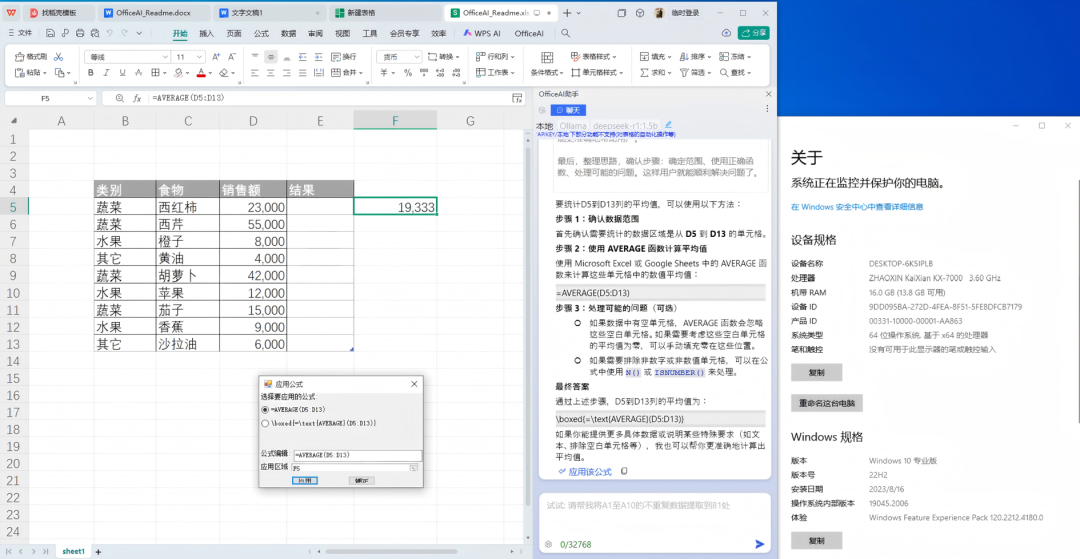This screenshot has width=1080, height=559.
Task: Click the cut scissors icon
Action: pyautogui.click(x=59, y=57)
